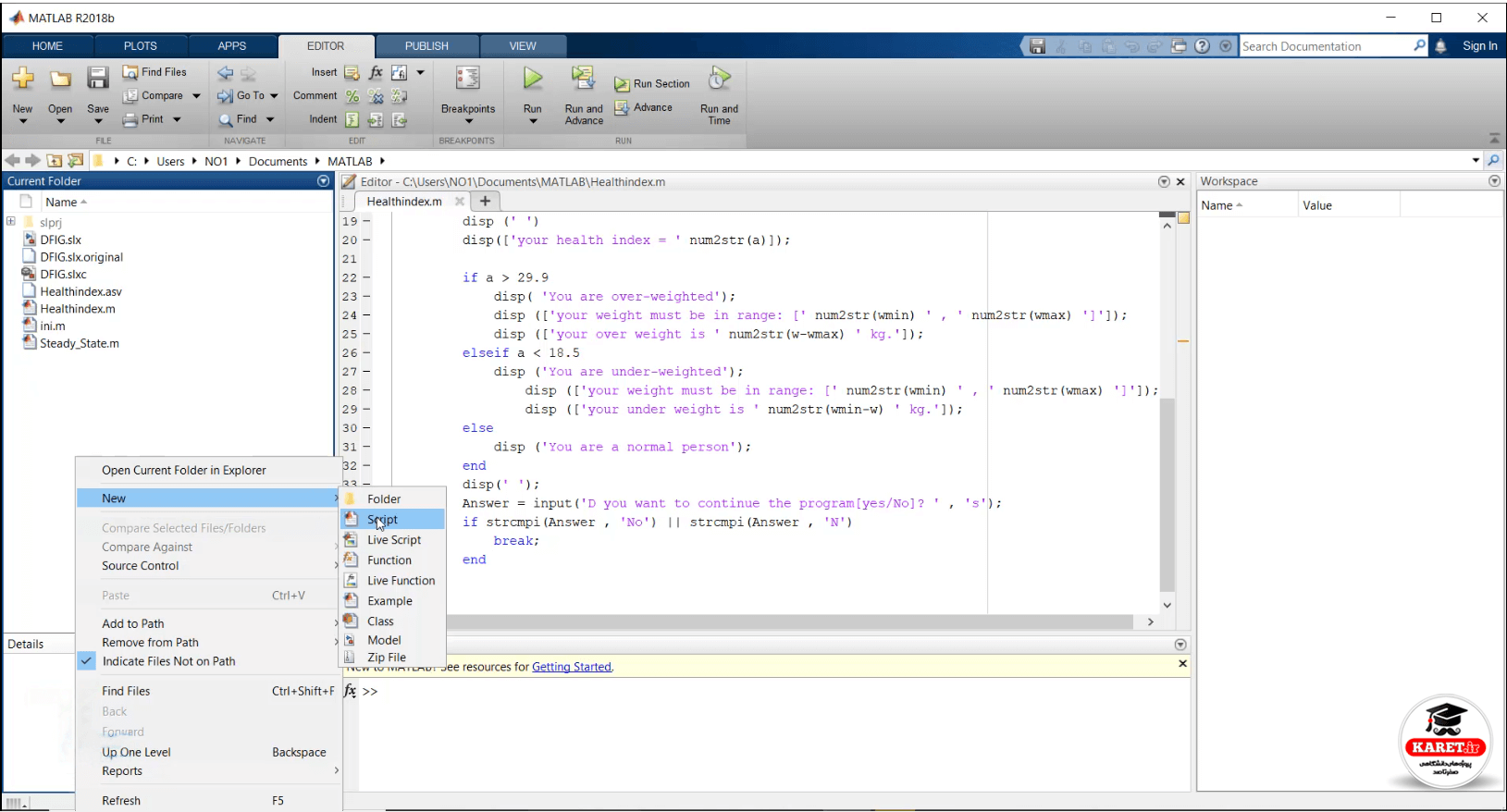Click the editor vertical scrollbar
The height and width of the screenshot is (812, 1507).
point(1167,495)
